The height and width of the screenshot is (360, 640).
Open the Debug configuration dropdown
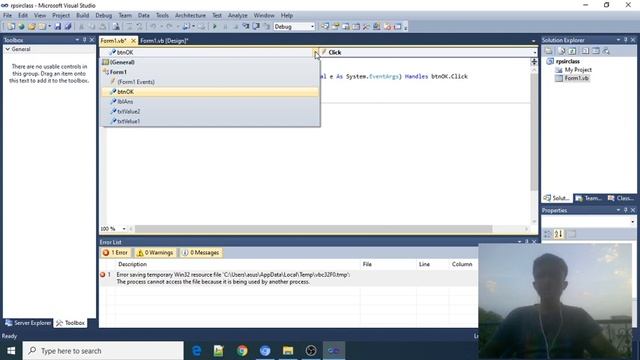pyautogui.click(x=312, y=27)
